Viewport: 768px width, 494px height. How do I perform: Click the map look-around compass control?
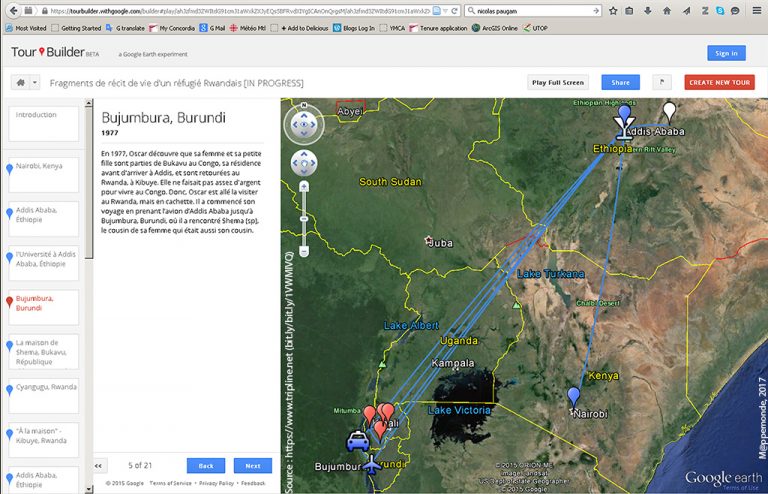tap(304, 125)
